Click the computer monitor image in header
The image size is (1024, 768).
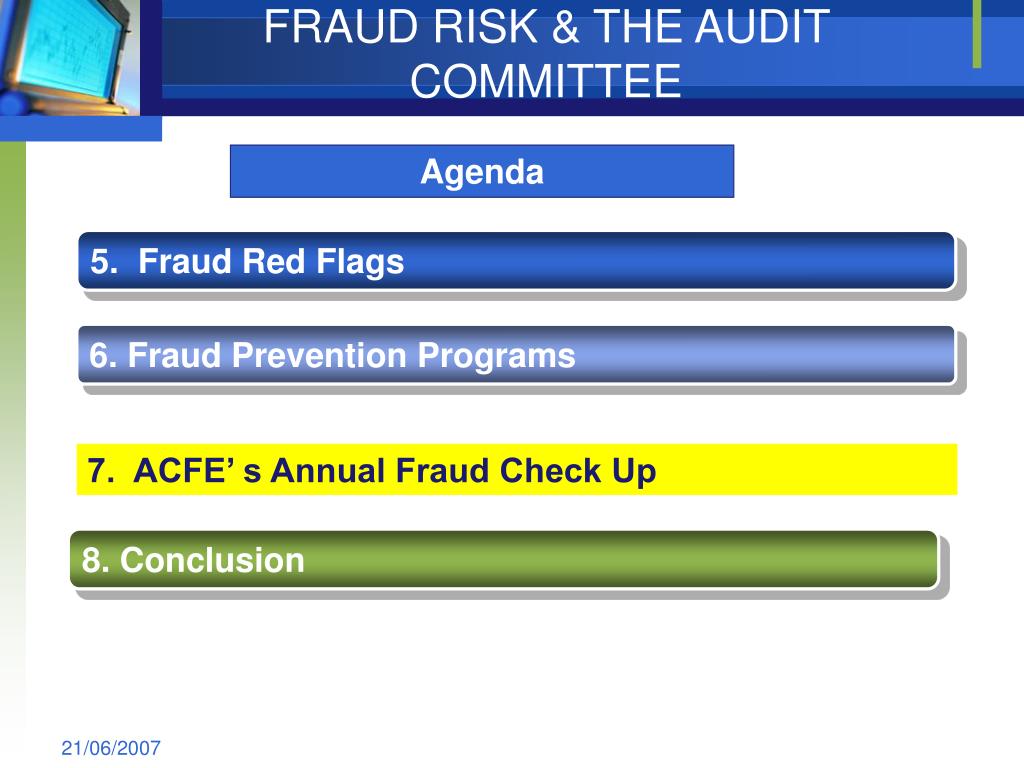(70, 57)
